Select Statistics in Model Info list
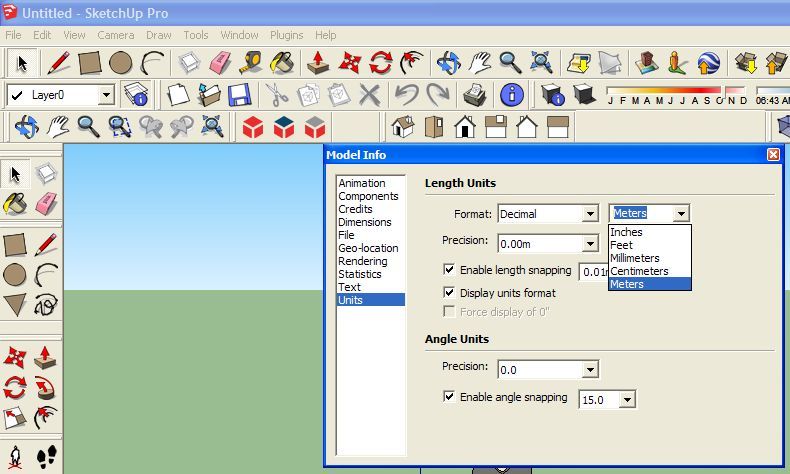The image size is (790, 474). (x=370, y=274)
